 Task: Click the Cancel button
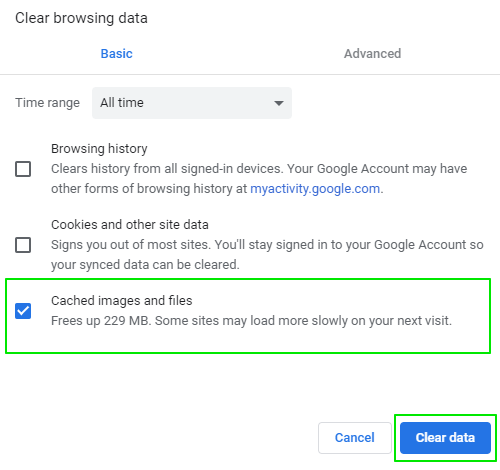(x=355, y=438)
